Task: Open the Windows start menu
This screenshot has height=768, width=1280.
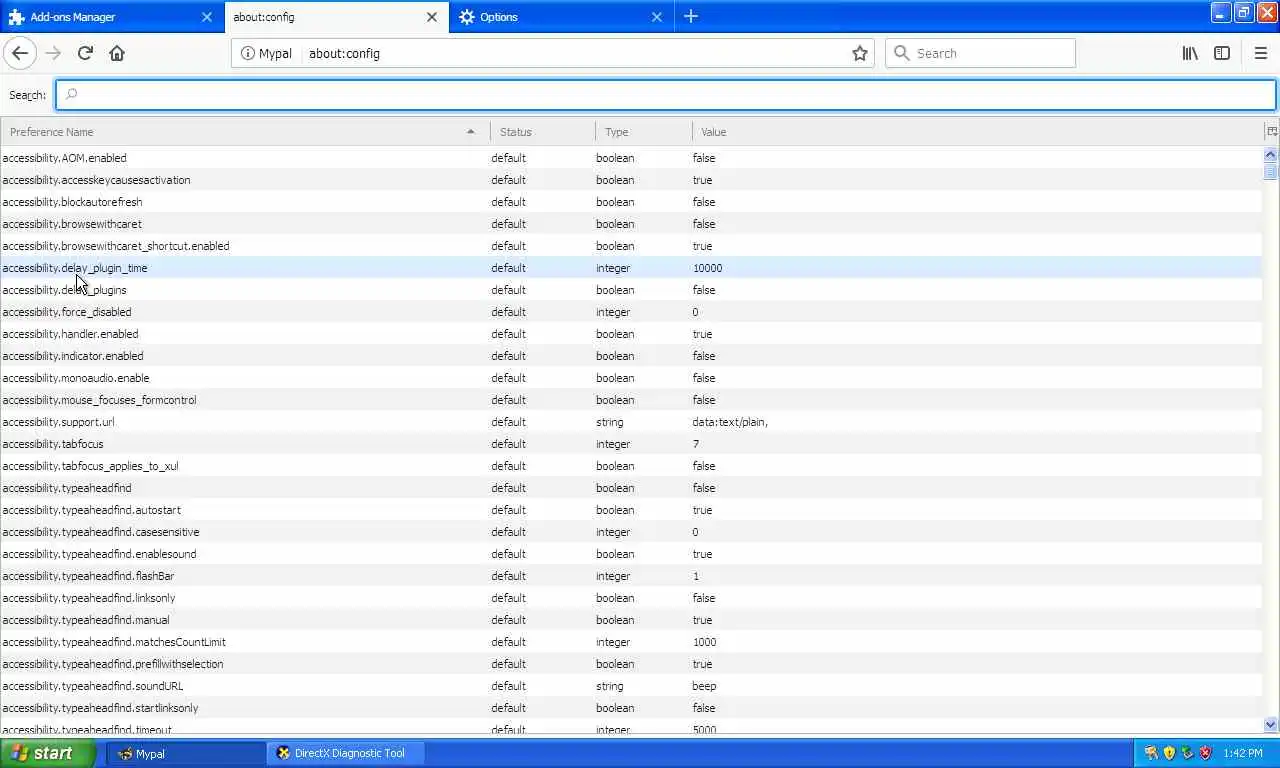Action: (48, 753)
